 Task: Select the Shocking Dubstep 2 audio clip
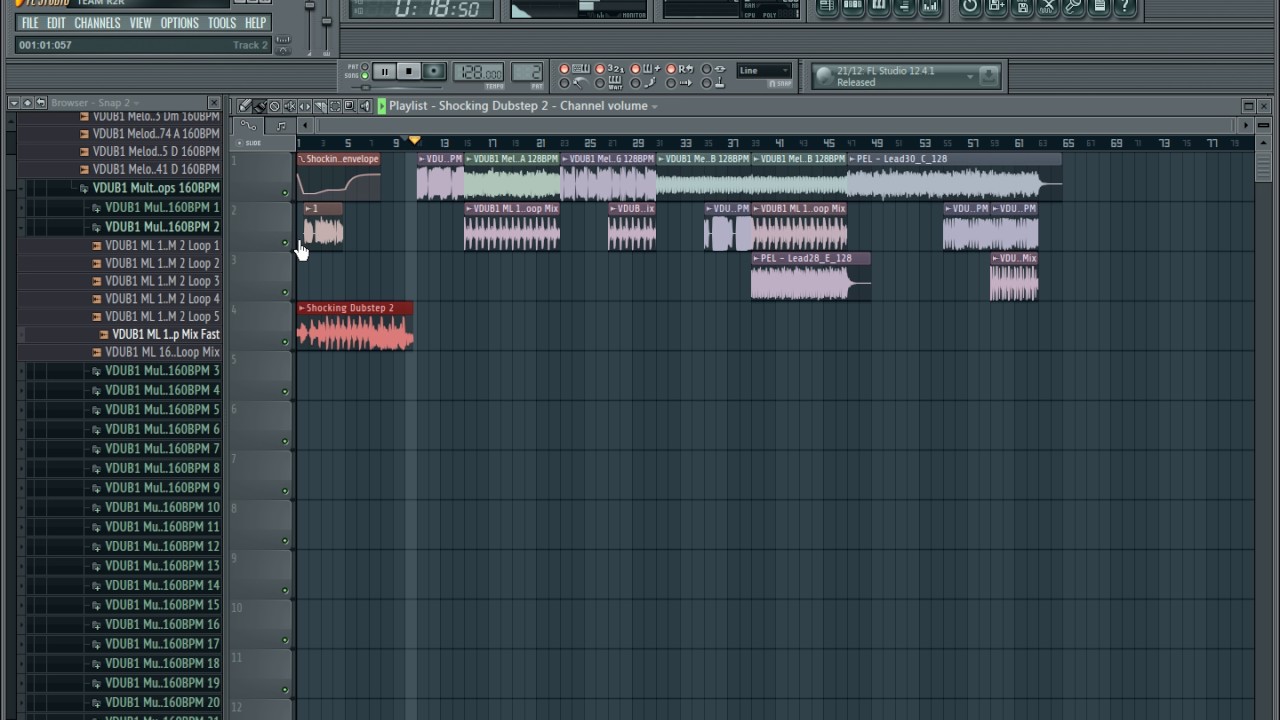click(355, 327)
